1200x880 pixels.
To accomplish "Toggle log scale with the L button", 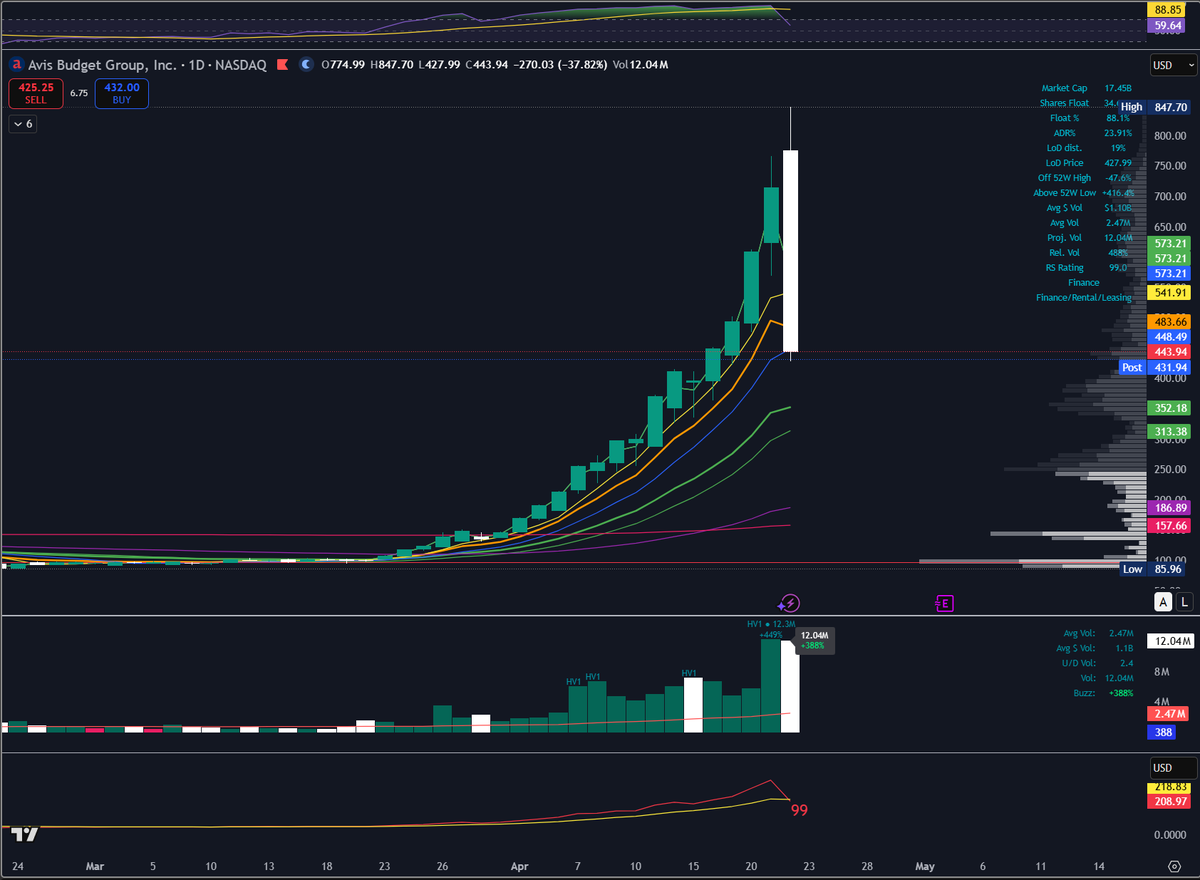I will tap(1185, 601).
